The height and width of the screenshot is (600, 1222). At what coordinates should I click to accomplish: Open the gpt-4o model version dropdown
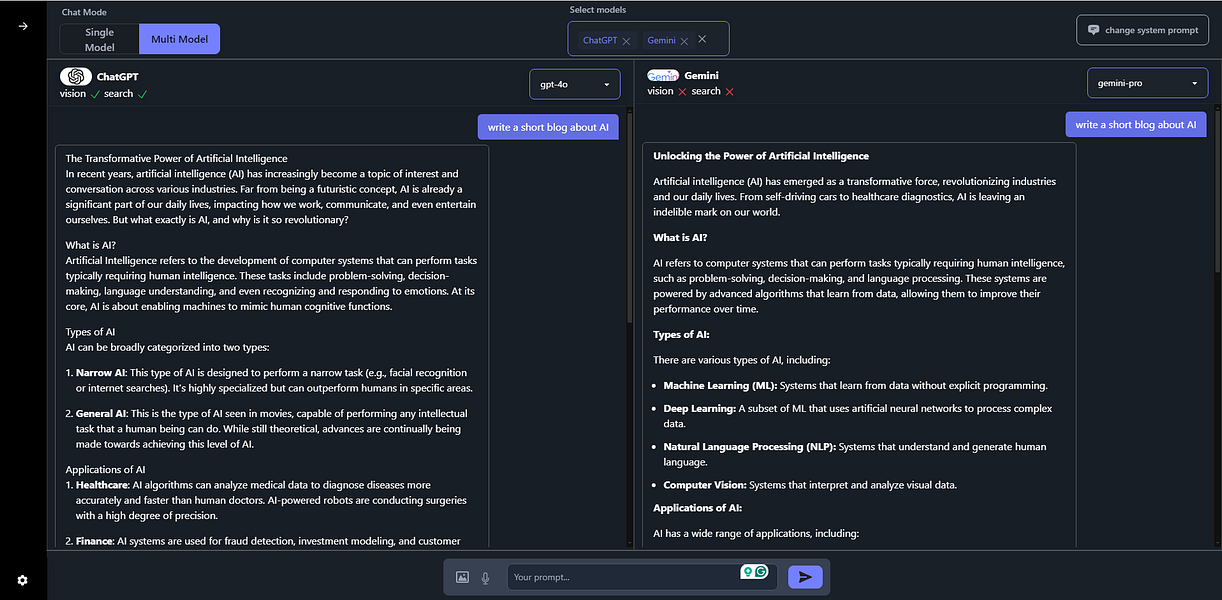(x=574, y=84)
